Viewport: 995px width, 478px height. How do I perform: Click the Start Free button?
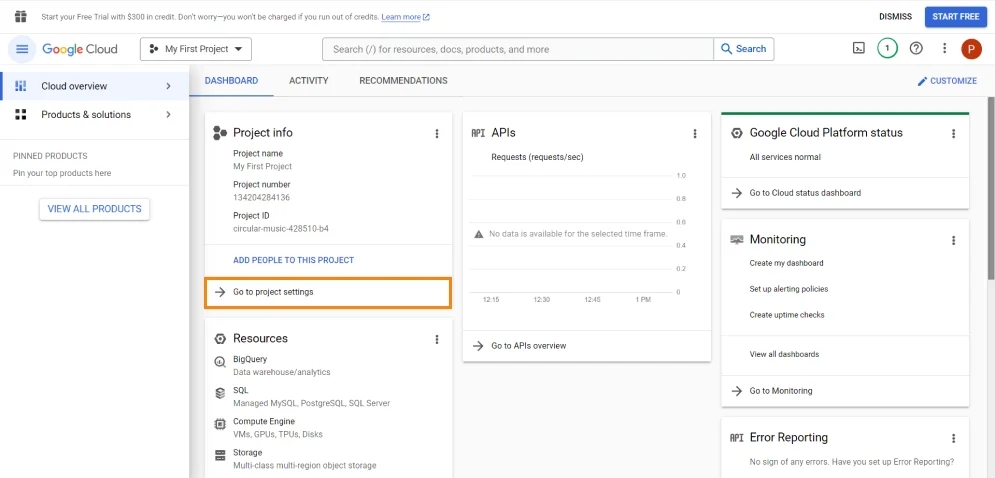(956, 17)
